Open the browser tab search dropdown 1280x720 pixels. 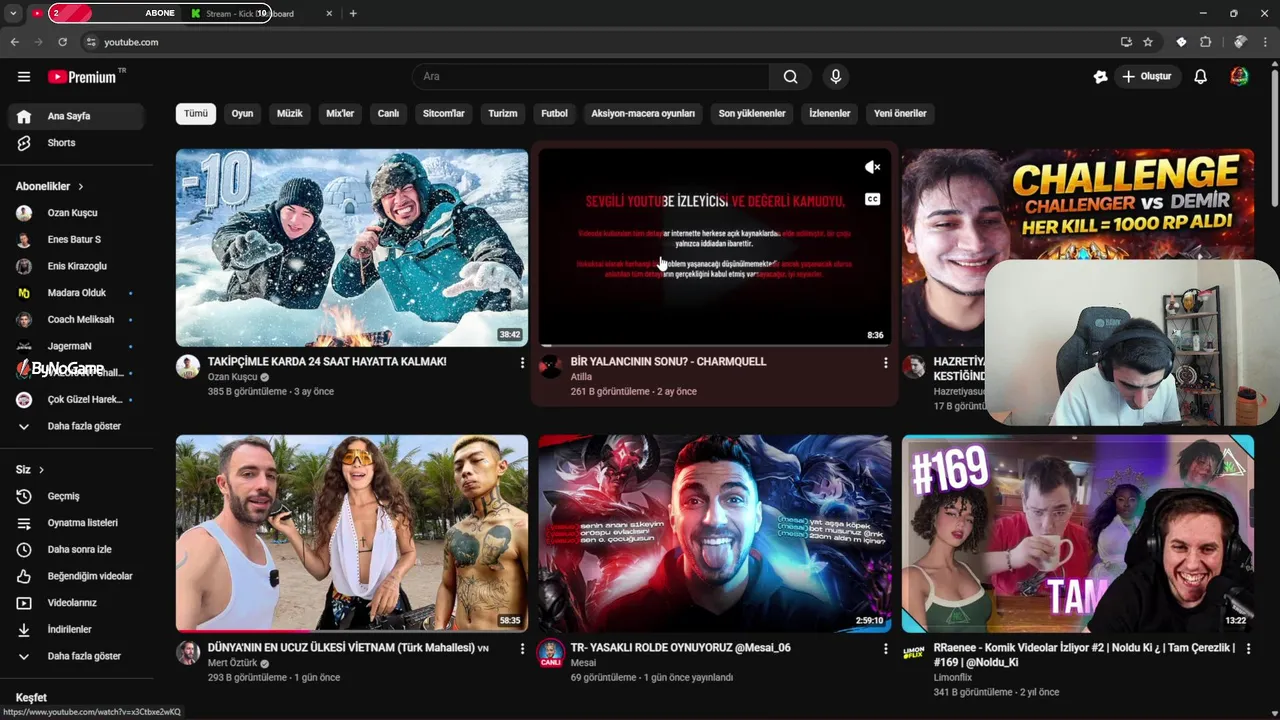pos(13,14)
